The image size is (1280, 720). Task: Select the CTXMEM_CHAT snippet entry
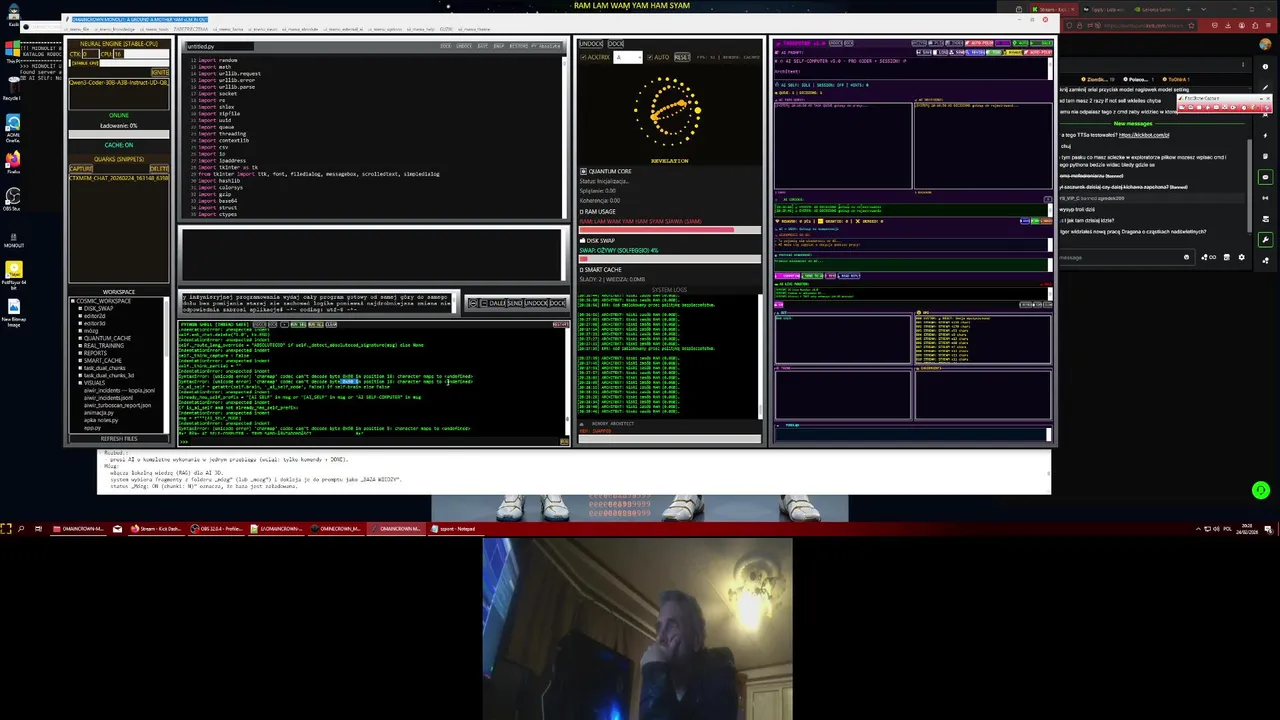(119, 178)
